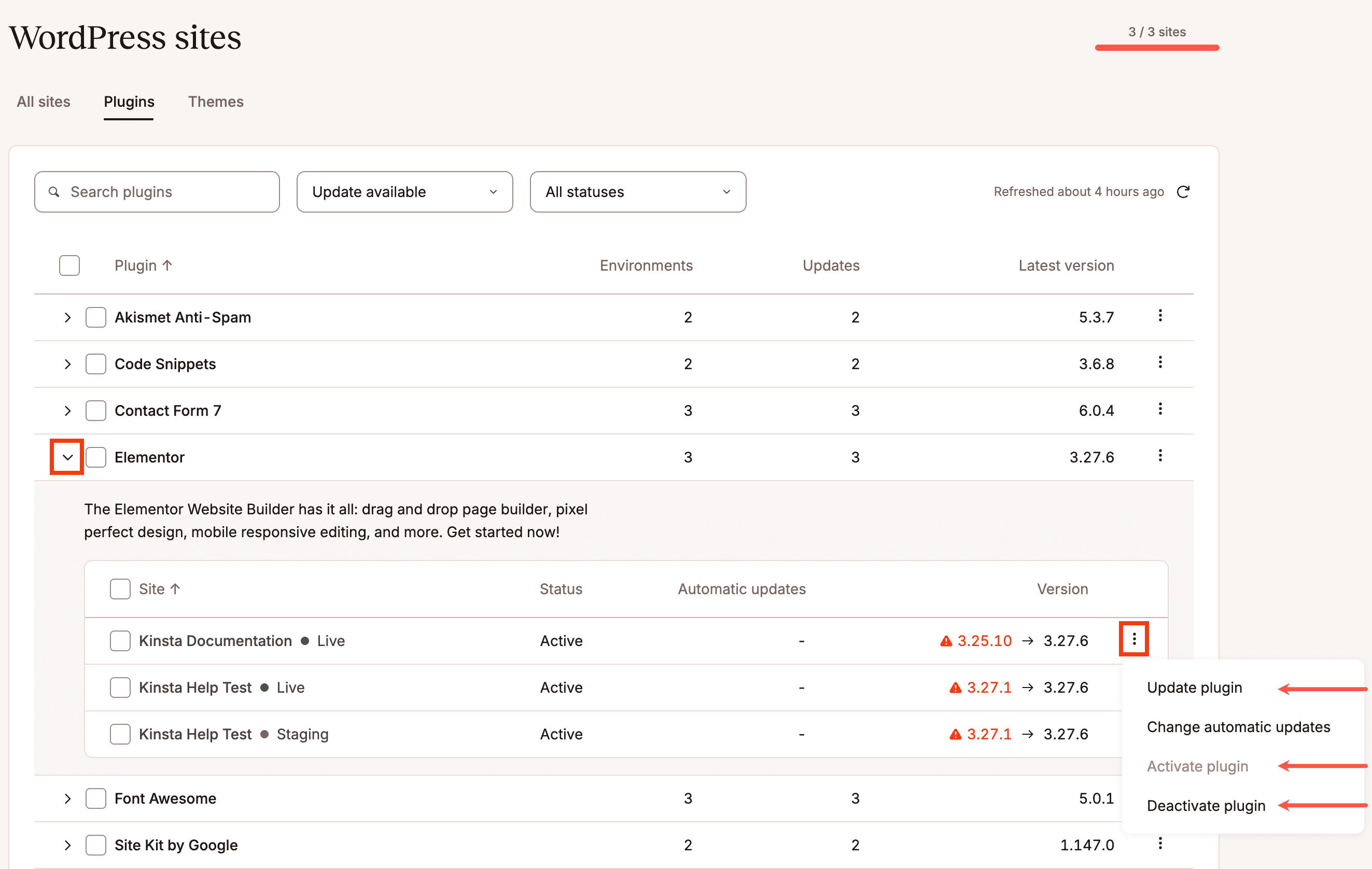
Task: Check the Akismet Anti-Spam checkbox
Action: tap(96, 317)
